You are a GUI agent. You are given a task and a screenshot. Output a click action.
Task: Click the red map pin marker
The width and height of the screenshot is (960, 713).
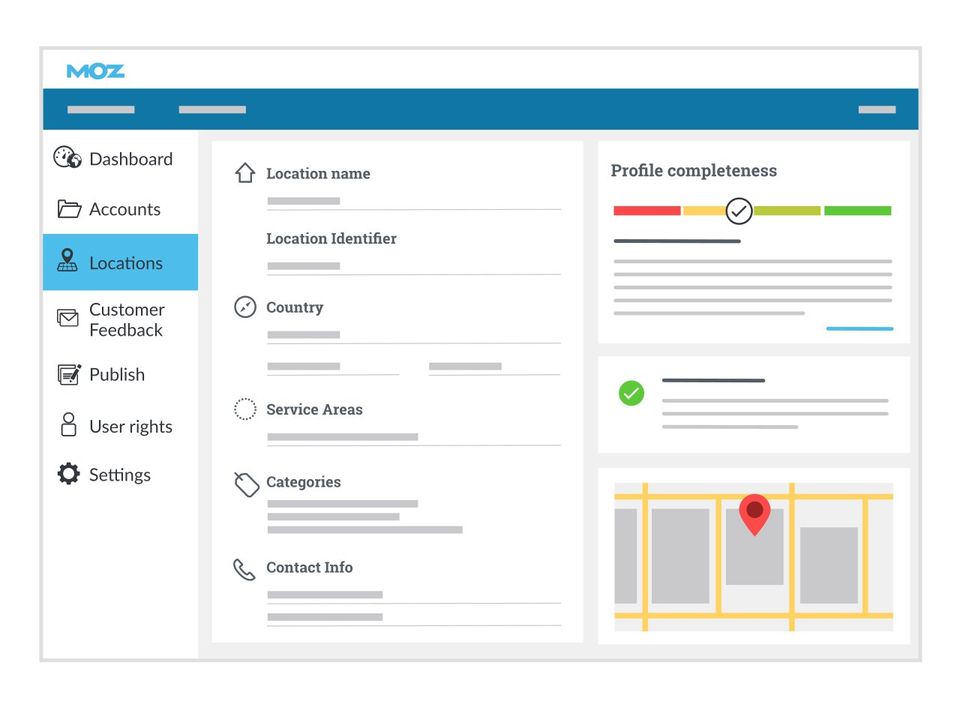click(754, 514)
